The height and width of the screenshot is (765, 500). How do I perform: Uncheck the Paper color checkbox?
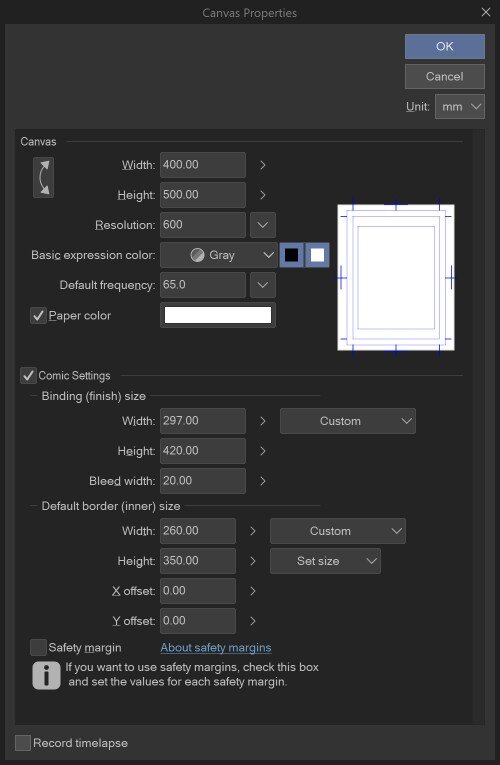tap(38, 316)
